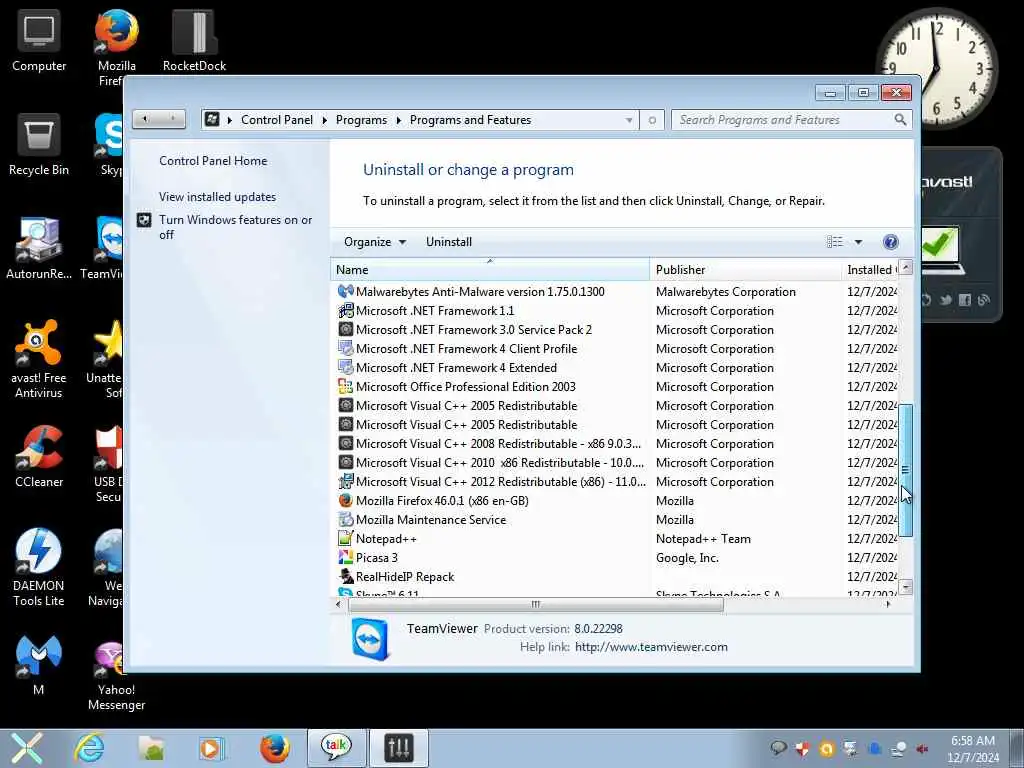The height and width of the screenshot is (768, 1024).
Task: Open Control Panel Home link
Action: tap(213, 161)
